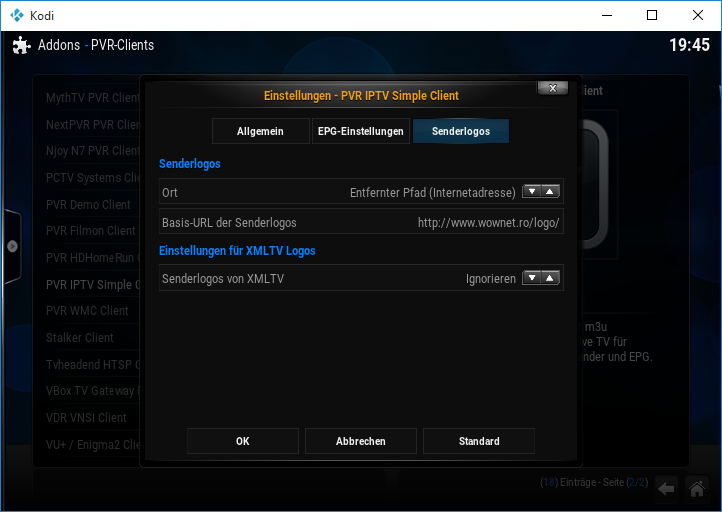This screenshot has width=722, height=512.
Task: Click the Addons puzzle icon
Action: pos(21,45)
